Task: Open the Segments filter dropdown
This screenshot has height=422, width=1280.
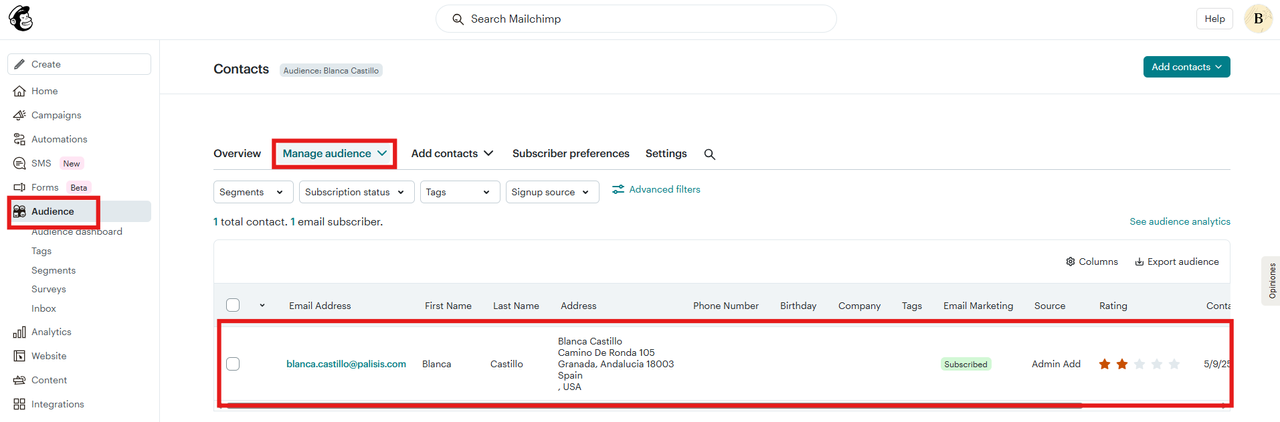Action: [x=254, y=192]
